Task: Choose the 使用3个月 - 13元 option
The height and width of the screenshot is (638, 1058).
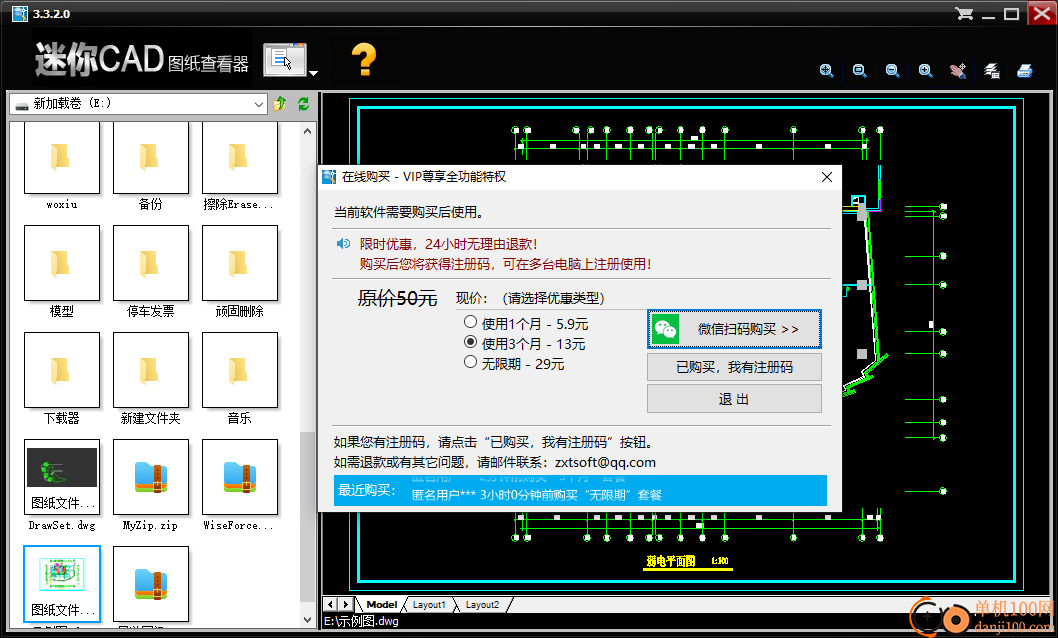Action: point(525,343)
